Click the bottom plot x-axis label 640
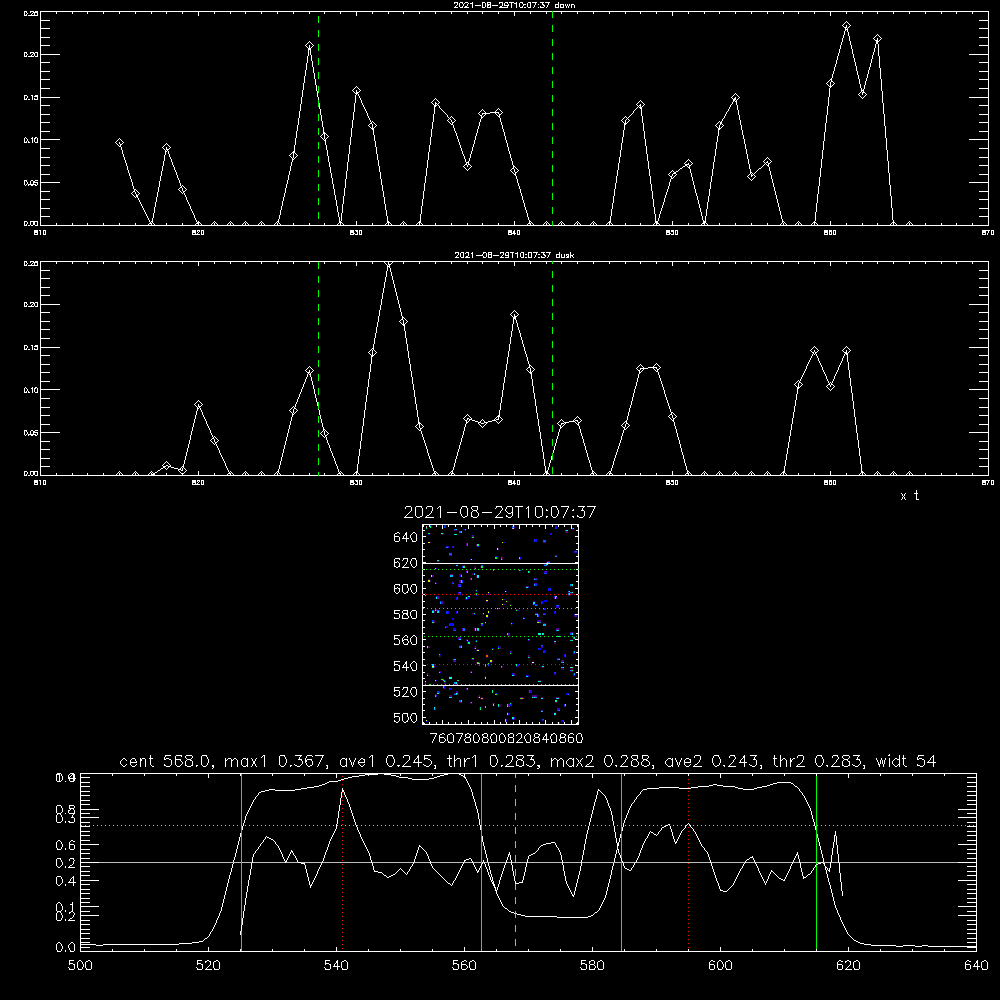 (x=976, y=966)
